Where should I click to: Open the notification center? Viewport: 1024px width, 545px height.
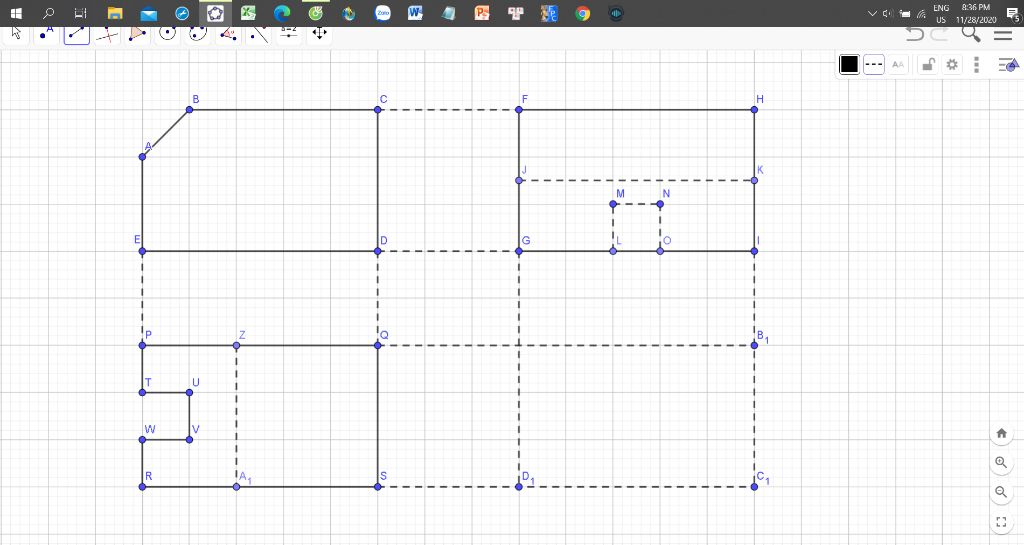pos(1013,14)
